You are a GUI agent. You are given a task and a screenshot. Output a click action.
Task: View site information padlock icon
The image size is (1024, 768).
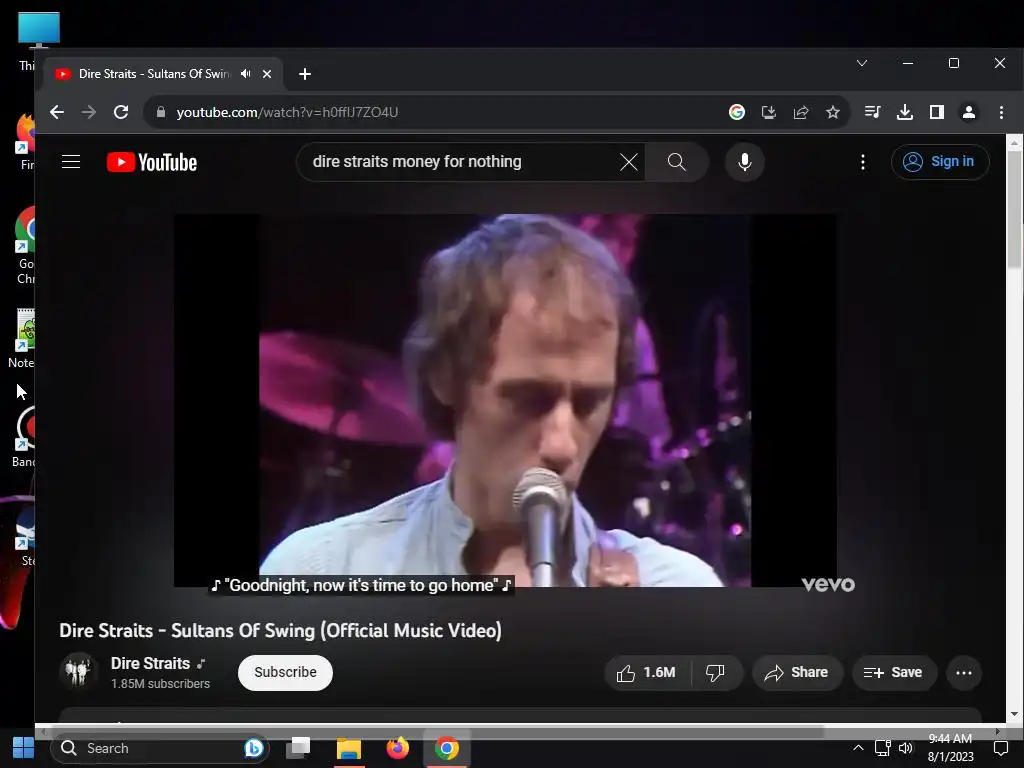click(161, 112)
